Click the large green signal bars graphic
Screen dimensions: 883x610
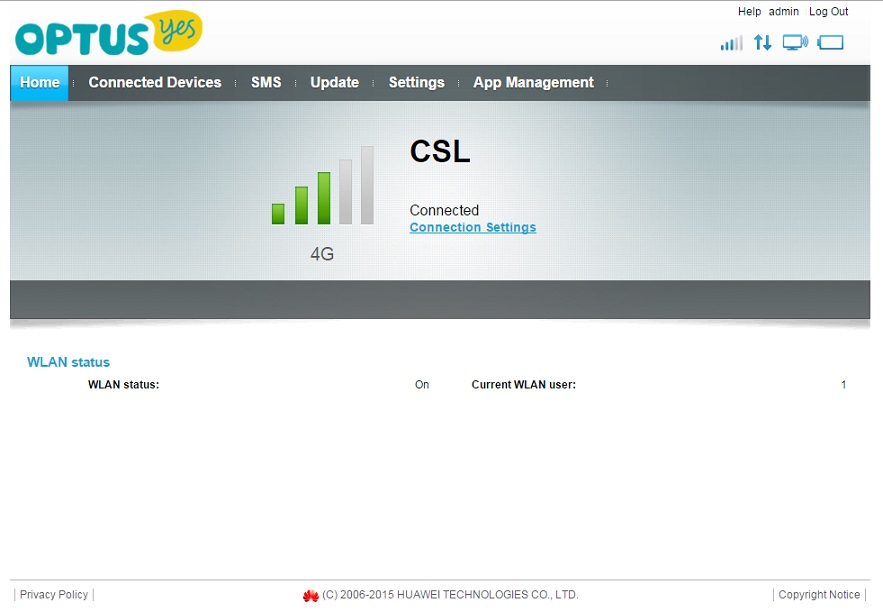click(x=323, y=185)
